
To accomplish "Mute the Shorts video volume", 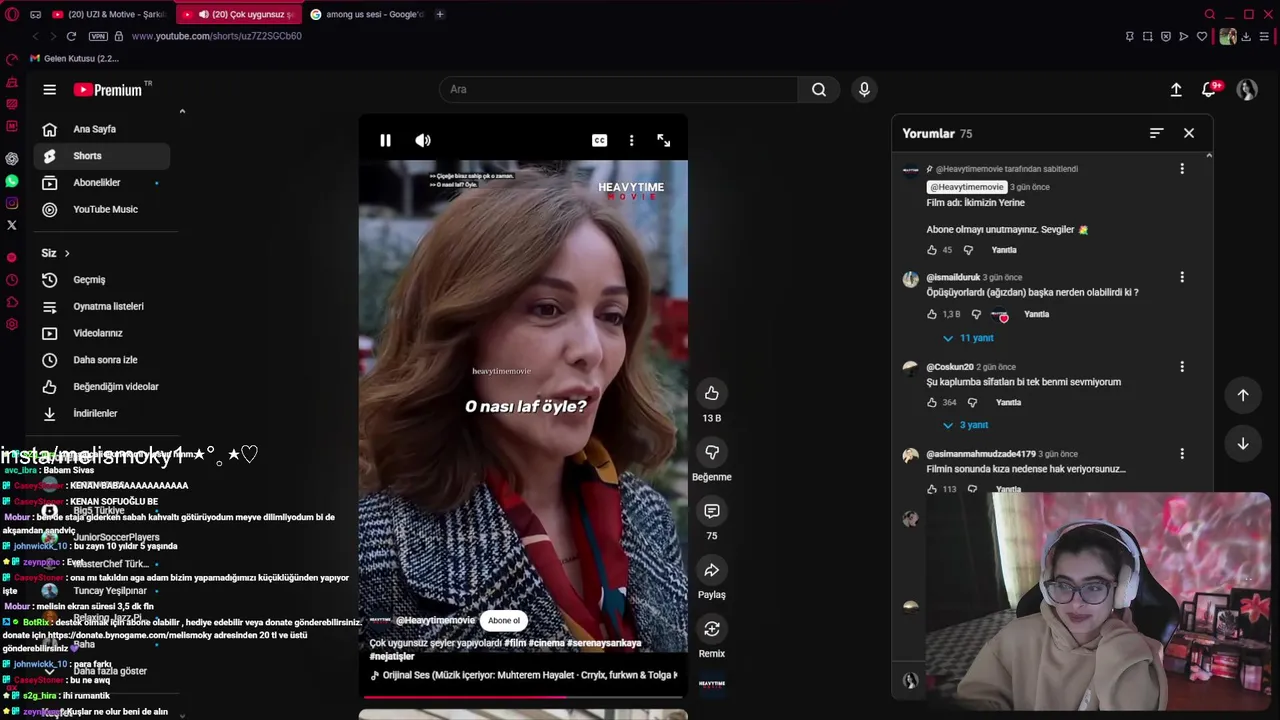I will [423, 141].
